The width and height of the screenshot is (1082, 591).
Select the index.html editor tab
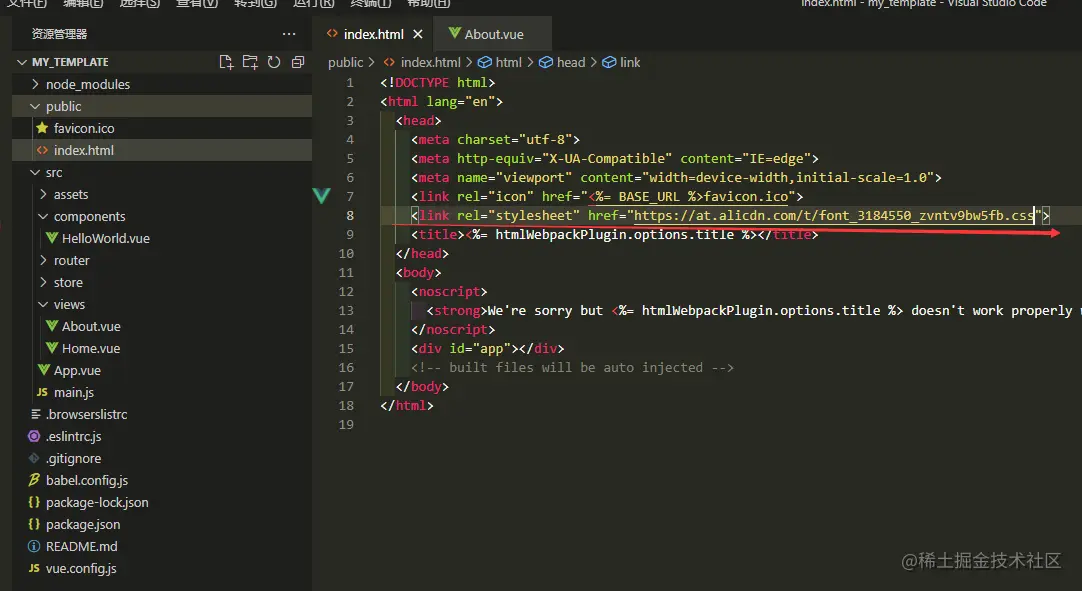[x=373, y=34]
